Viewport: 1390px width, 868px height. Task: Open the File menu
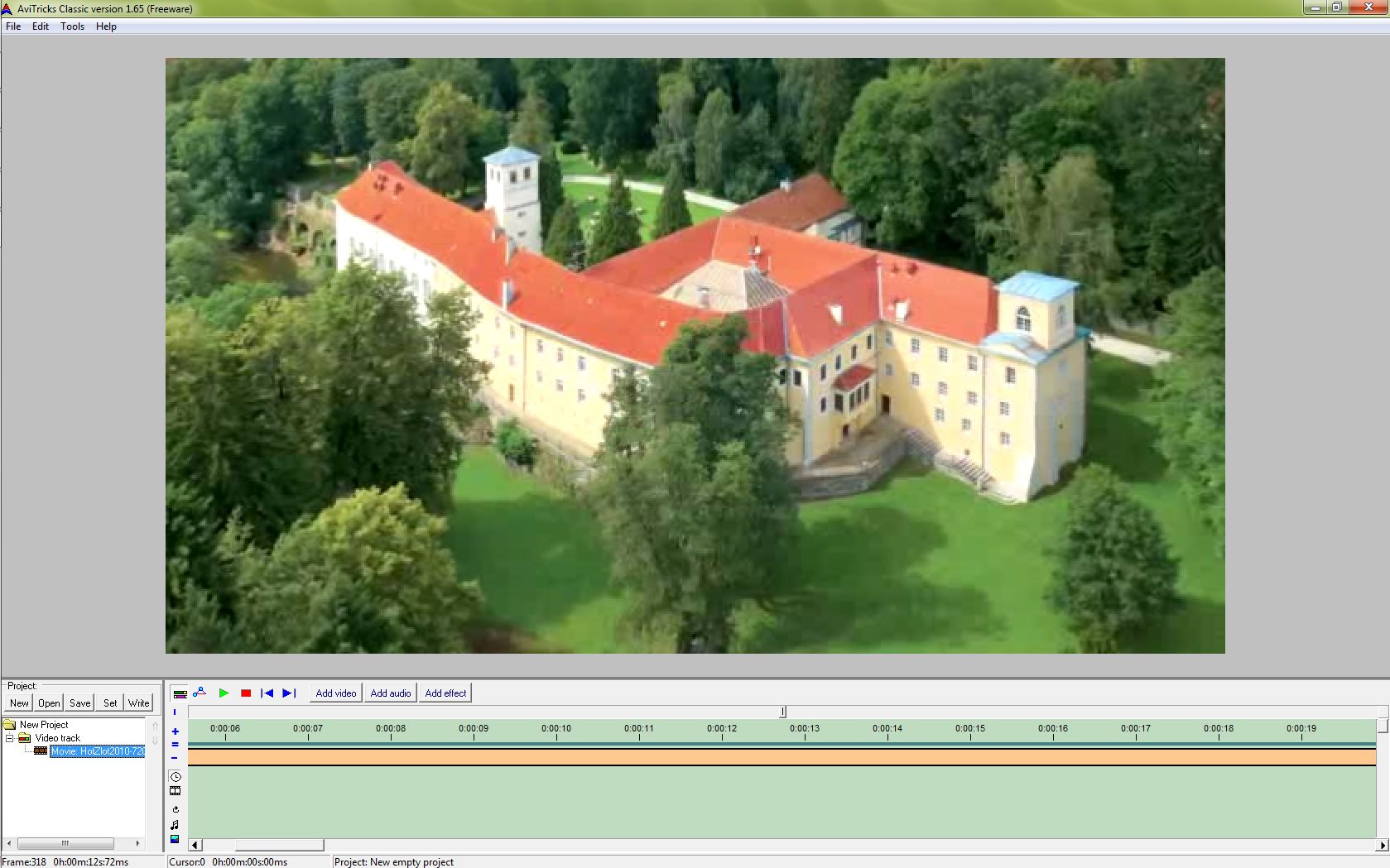pyautogui.click(x=13, y=26)
